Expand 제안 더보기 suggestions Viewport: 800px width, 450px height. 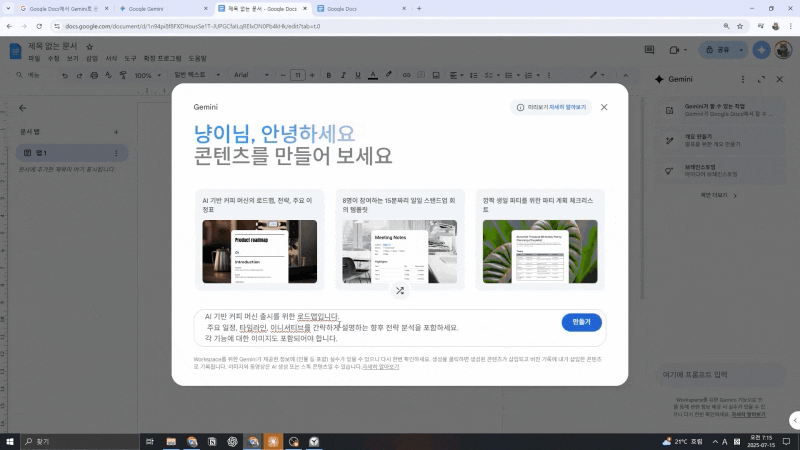(x=718, y=195)
